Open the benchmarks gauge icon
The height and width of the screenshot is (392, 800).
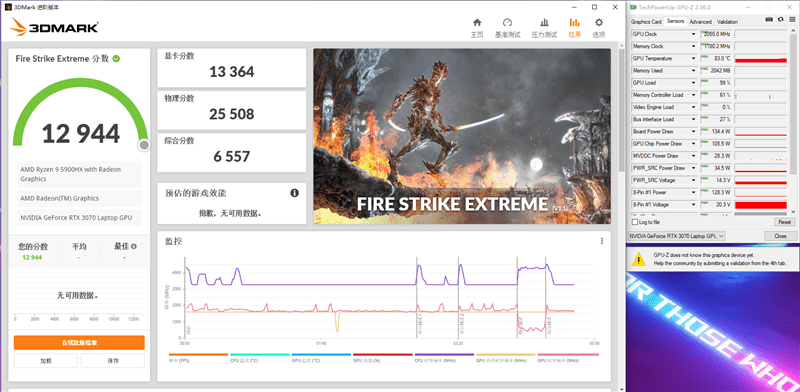point(507,22)
